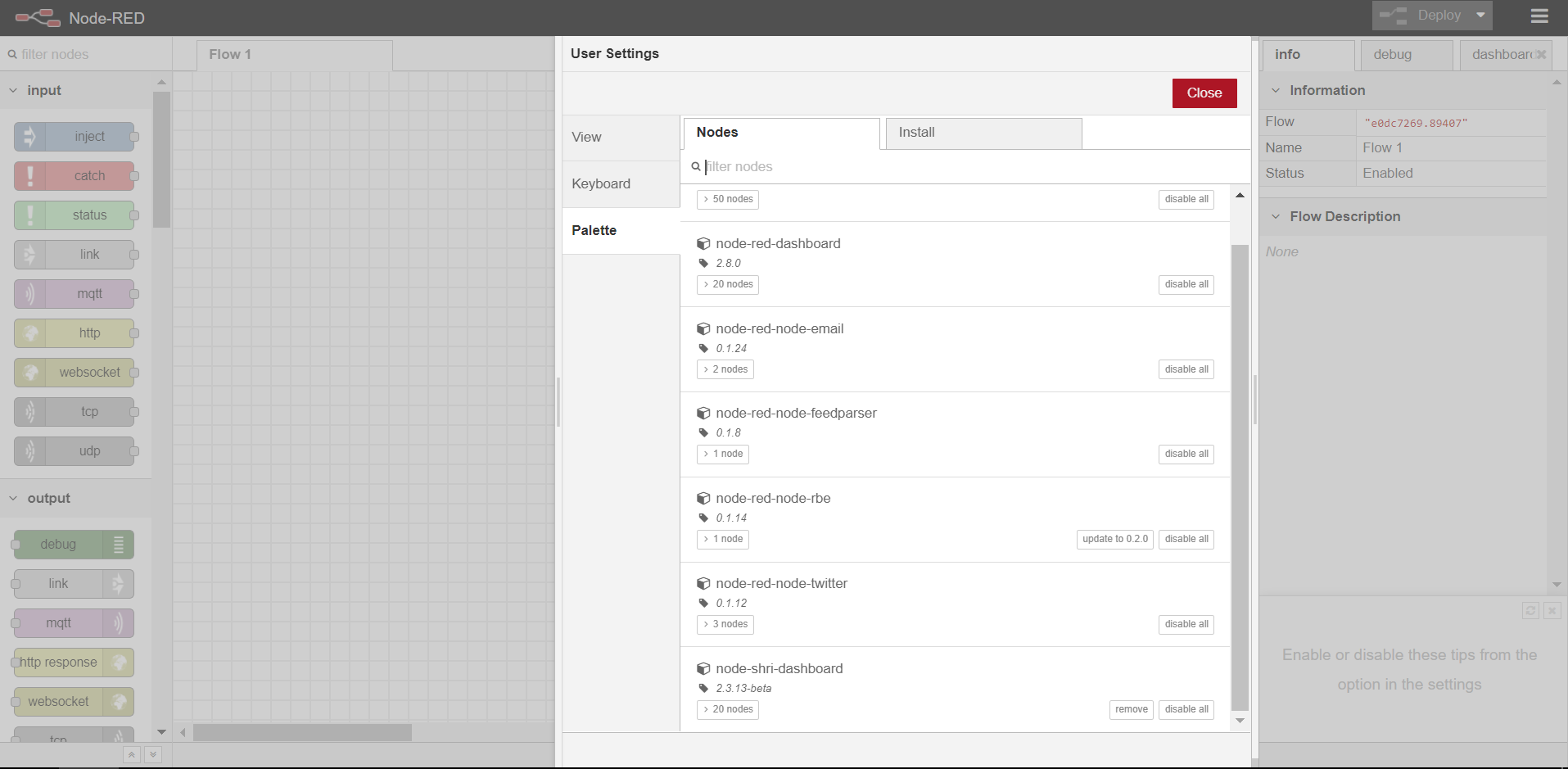Select the tcp input node in palette
This screenshot has height=769, width=1568.
75,412
